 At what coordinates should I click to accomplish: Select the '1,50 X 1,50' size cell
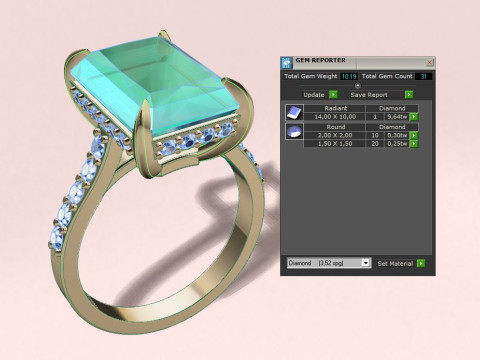point(335,144)
